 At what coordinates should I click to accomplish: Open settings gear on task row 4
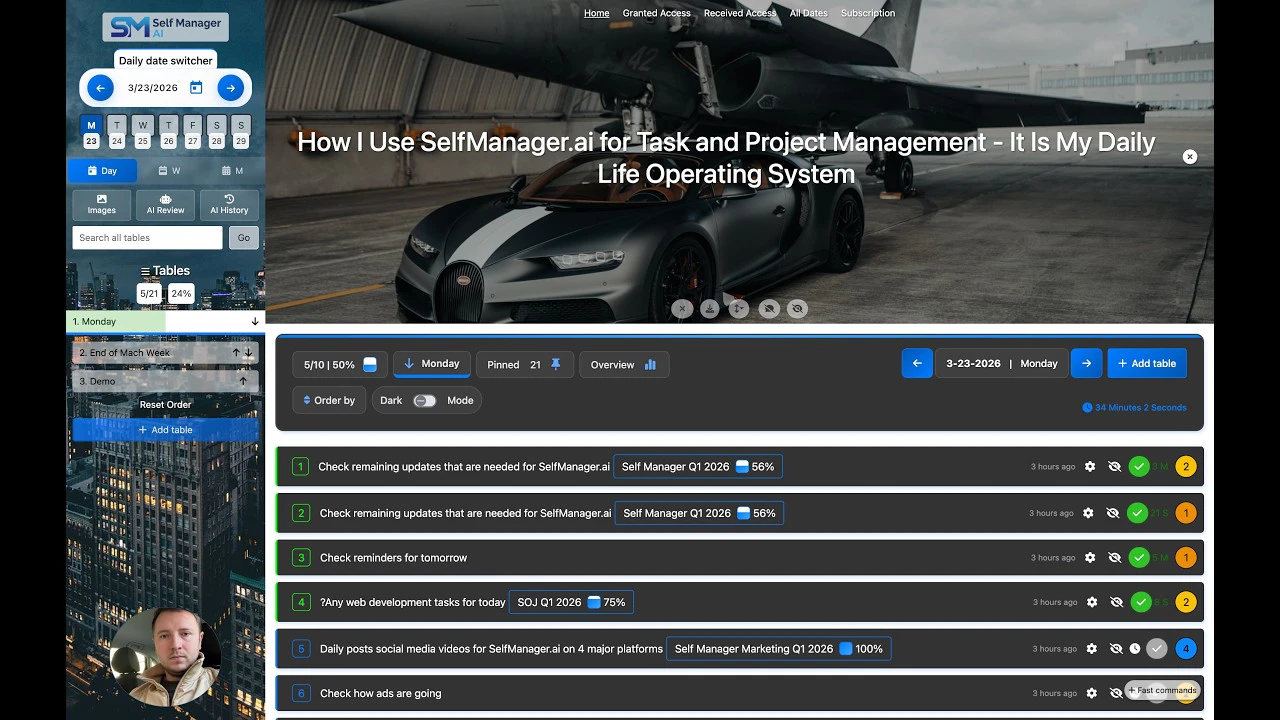pyautogui.click(x=1092, y=602)
